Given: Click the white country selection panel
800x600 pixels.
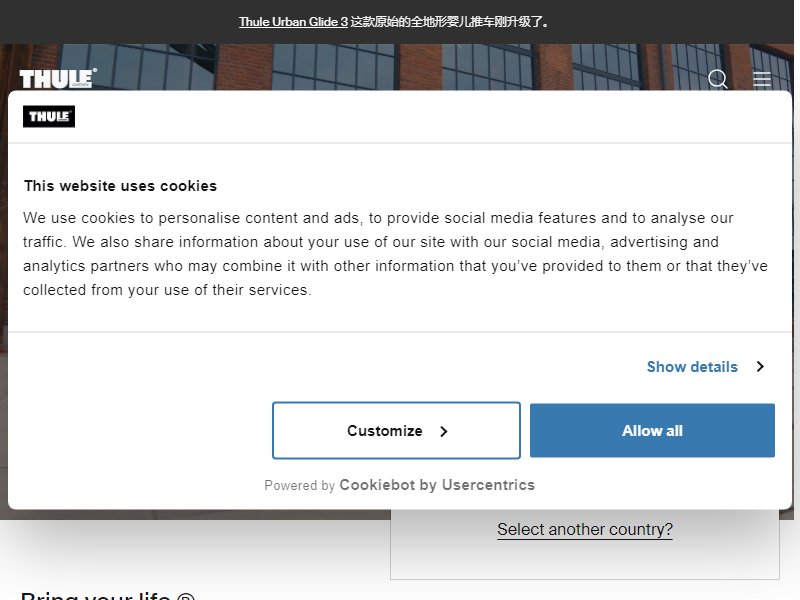Looking at the screenshot, I should tap(585, 544).
